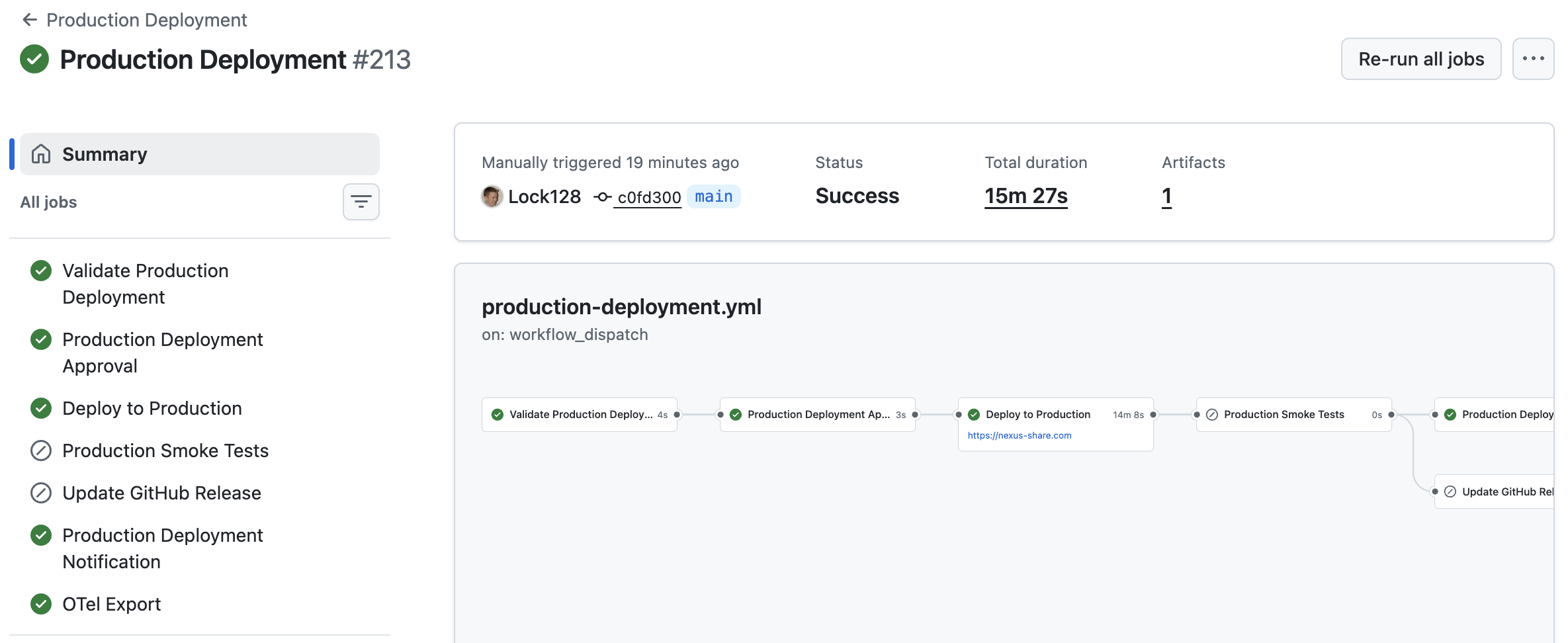
Task: Click the main branch label
Action: (713, 196)
